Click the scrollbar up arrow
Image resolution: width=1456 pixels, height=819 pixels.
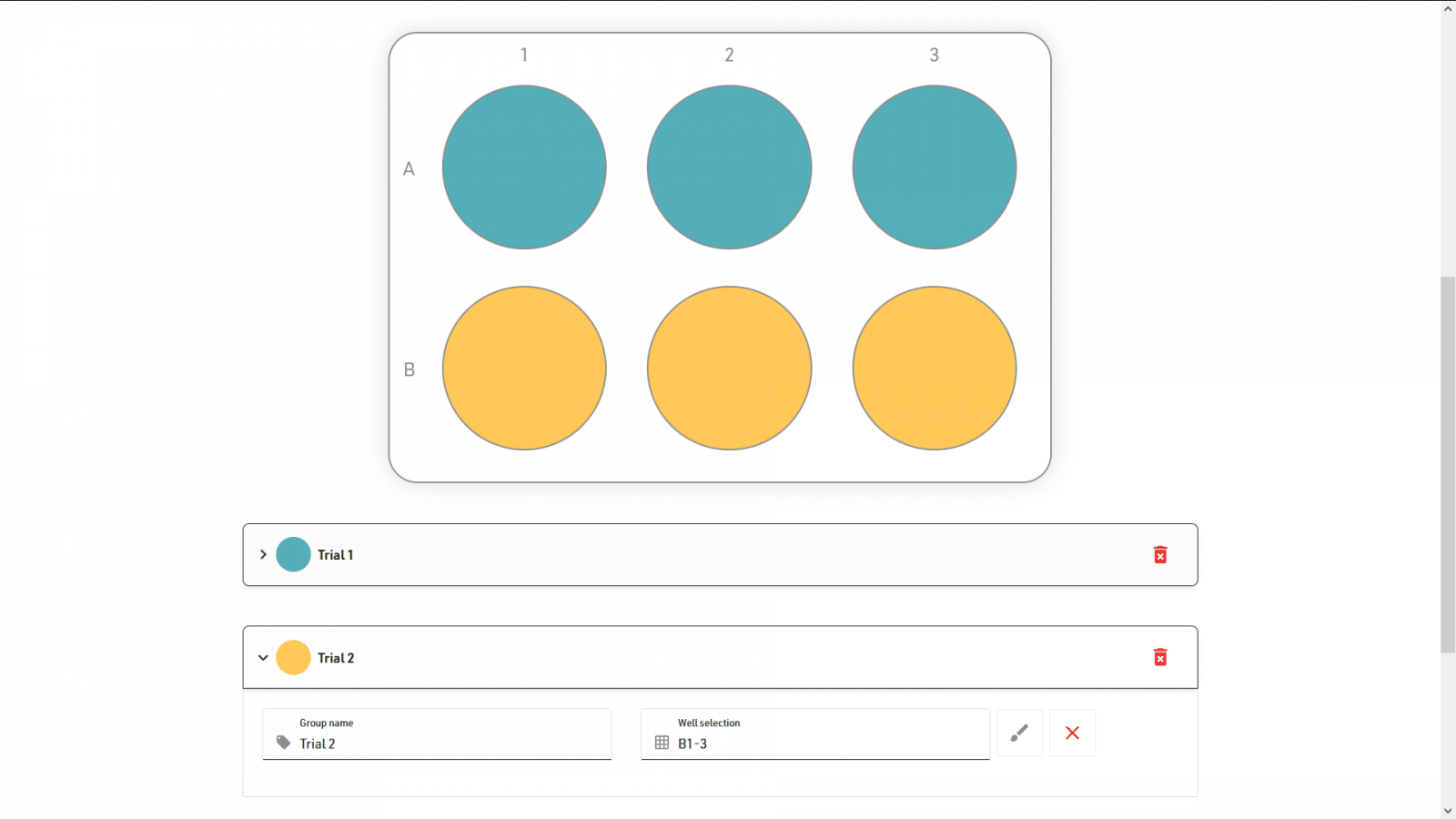(1448, 8)
